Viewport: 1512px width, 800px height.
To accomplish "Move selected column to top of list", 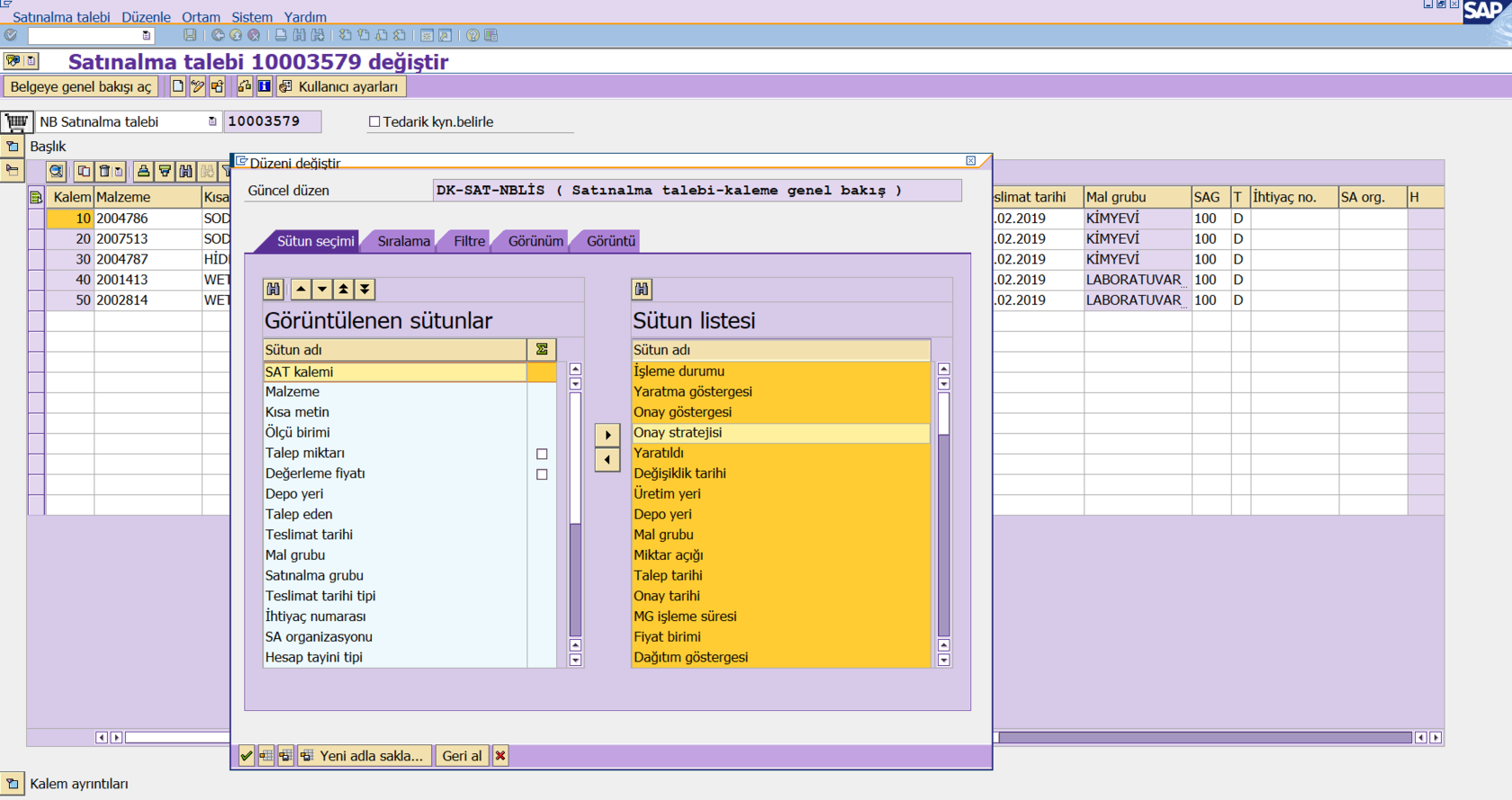I will click(x=343, y=289).
